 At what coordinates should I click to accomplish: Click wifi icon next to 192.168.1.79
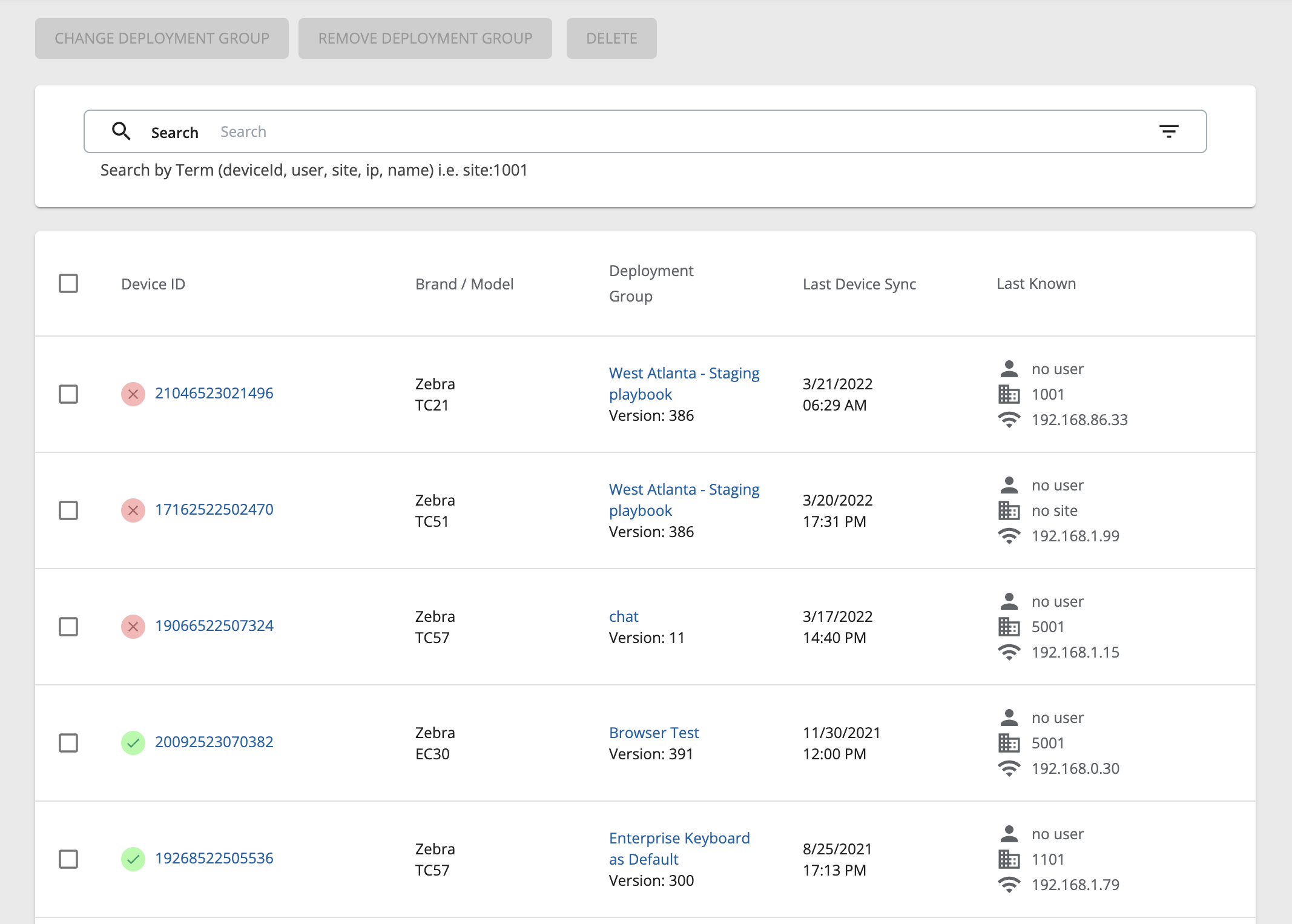(x=1009, y=885)
